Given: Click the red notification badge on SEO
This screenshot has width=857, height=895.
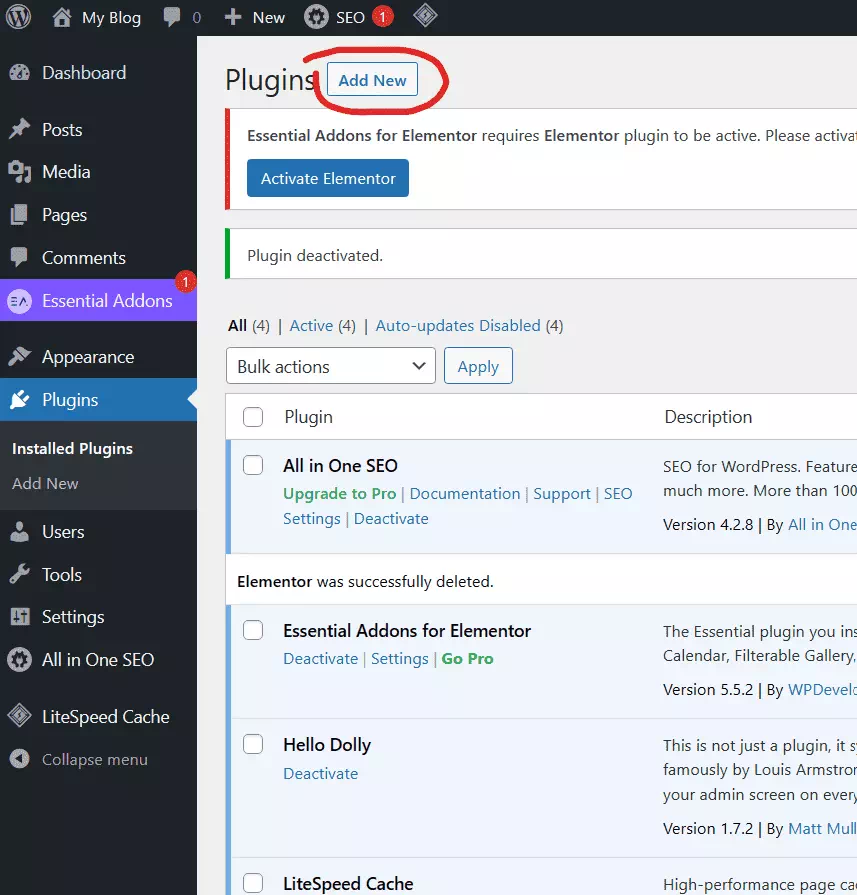Looking at the screenshot, I should pyautogui.click(x=383, y=17).
